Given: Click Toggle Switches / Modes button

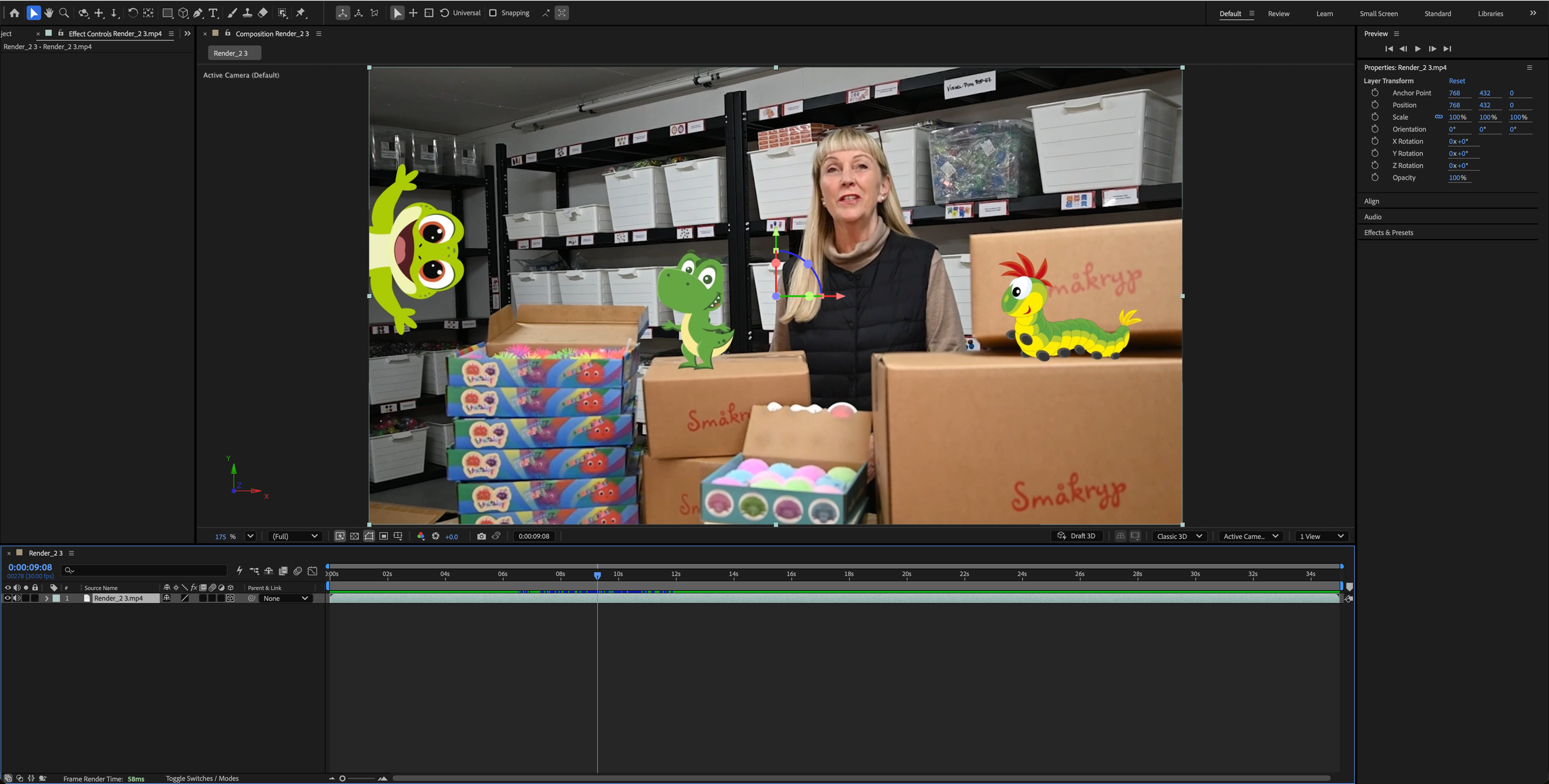Looking at the screenshot, I should 202,778.
